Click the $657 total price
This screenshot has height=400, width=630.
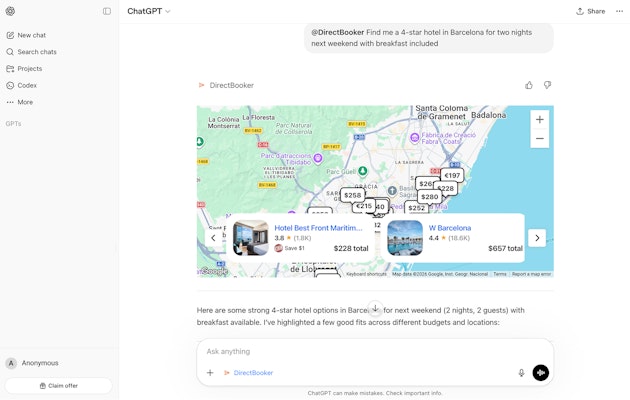505,249
